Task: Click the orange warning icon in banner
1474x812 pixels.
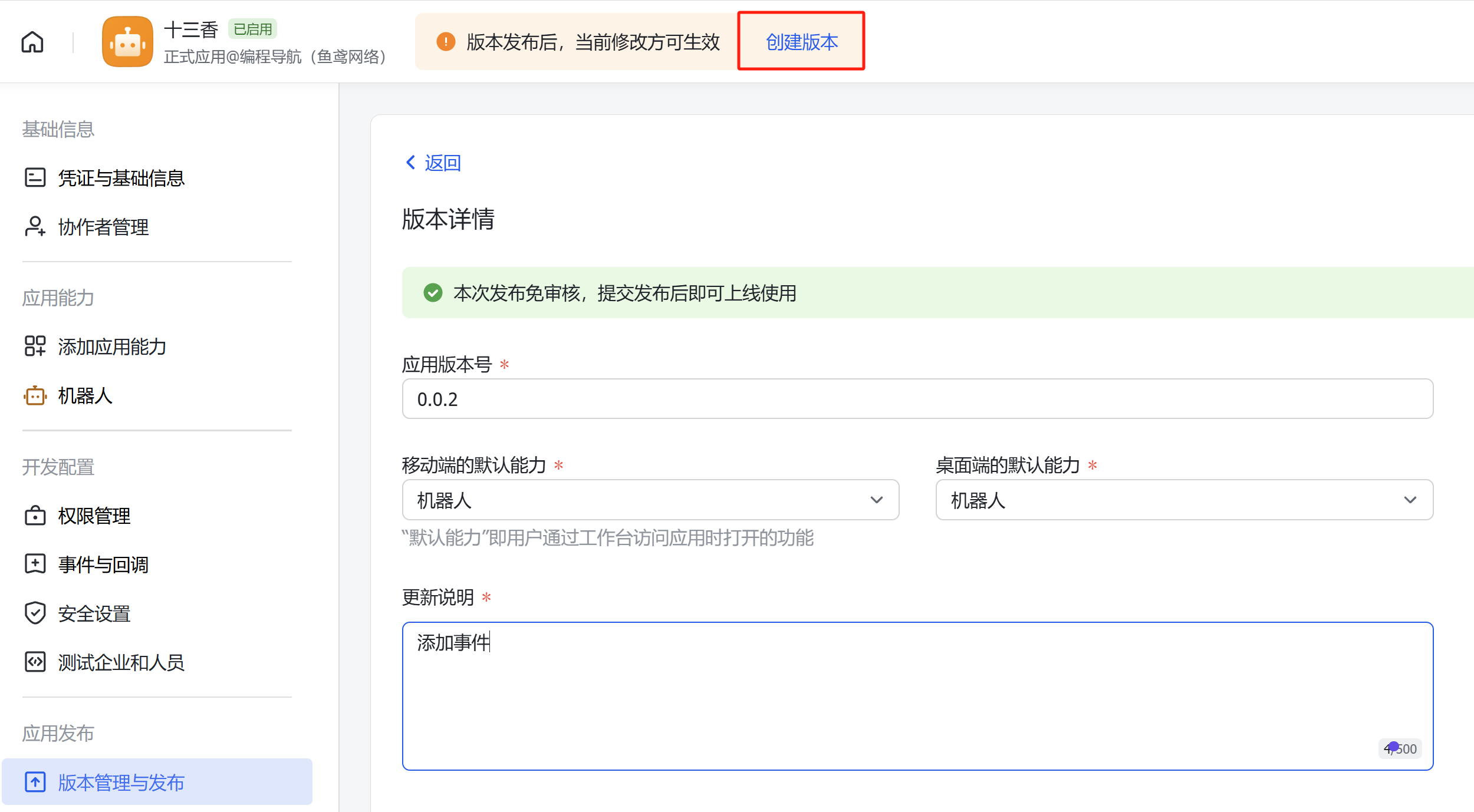Action: click(446, 42)
